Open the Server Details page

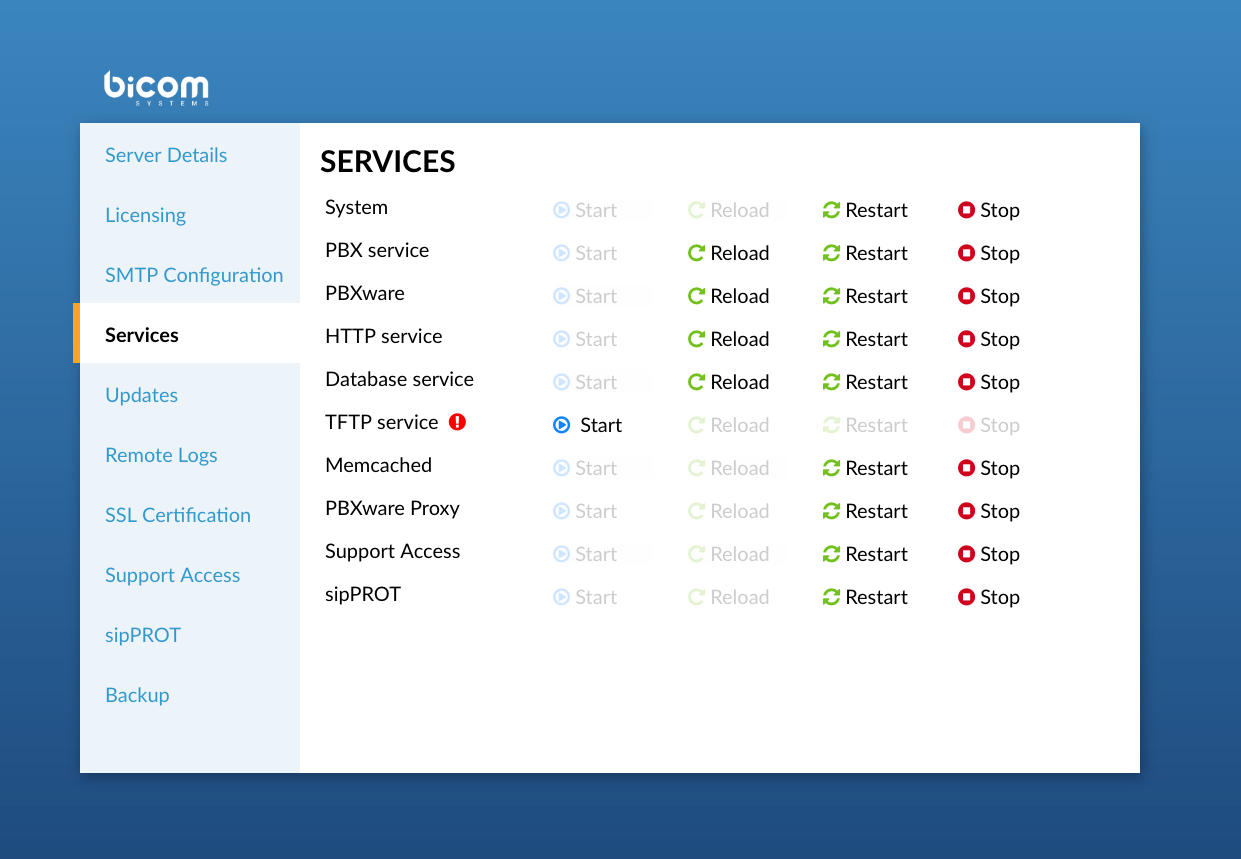(166, 155)
